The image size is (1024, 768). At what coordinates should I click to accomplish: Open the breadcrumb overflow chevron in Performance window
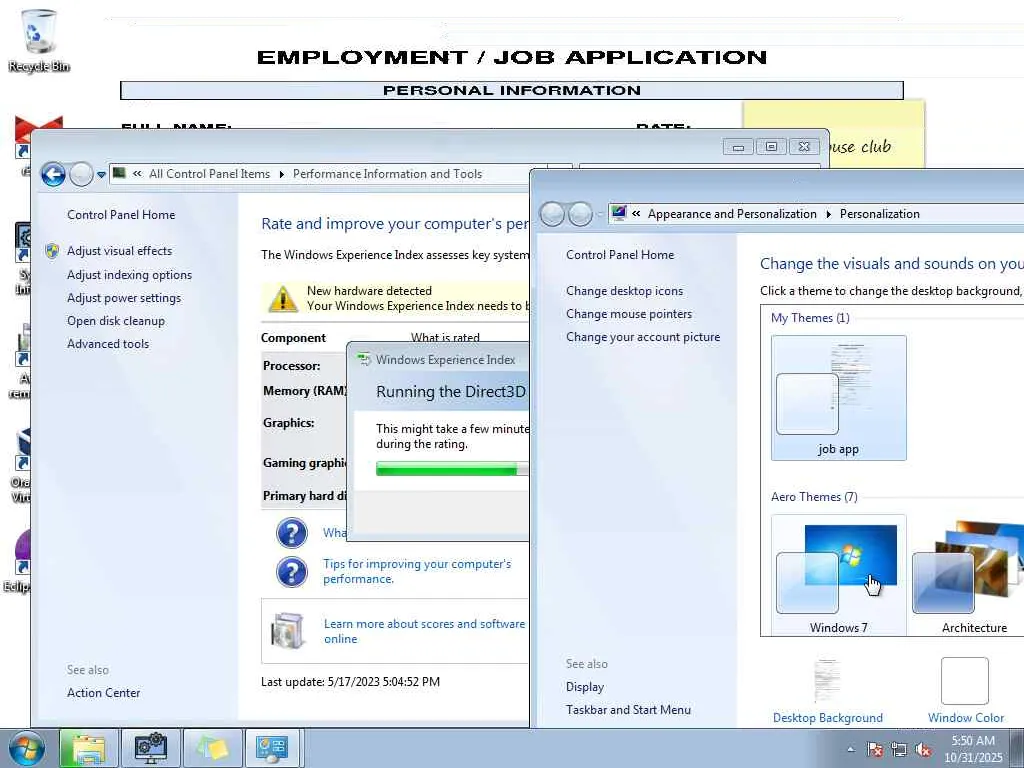(137, 174)
